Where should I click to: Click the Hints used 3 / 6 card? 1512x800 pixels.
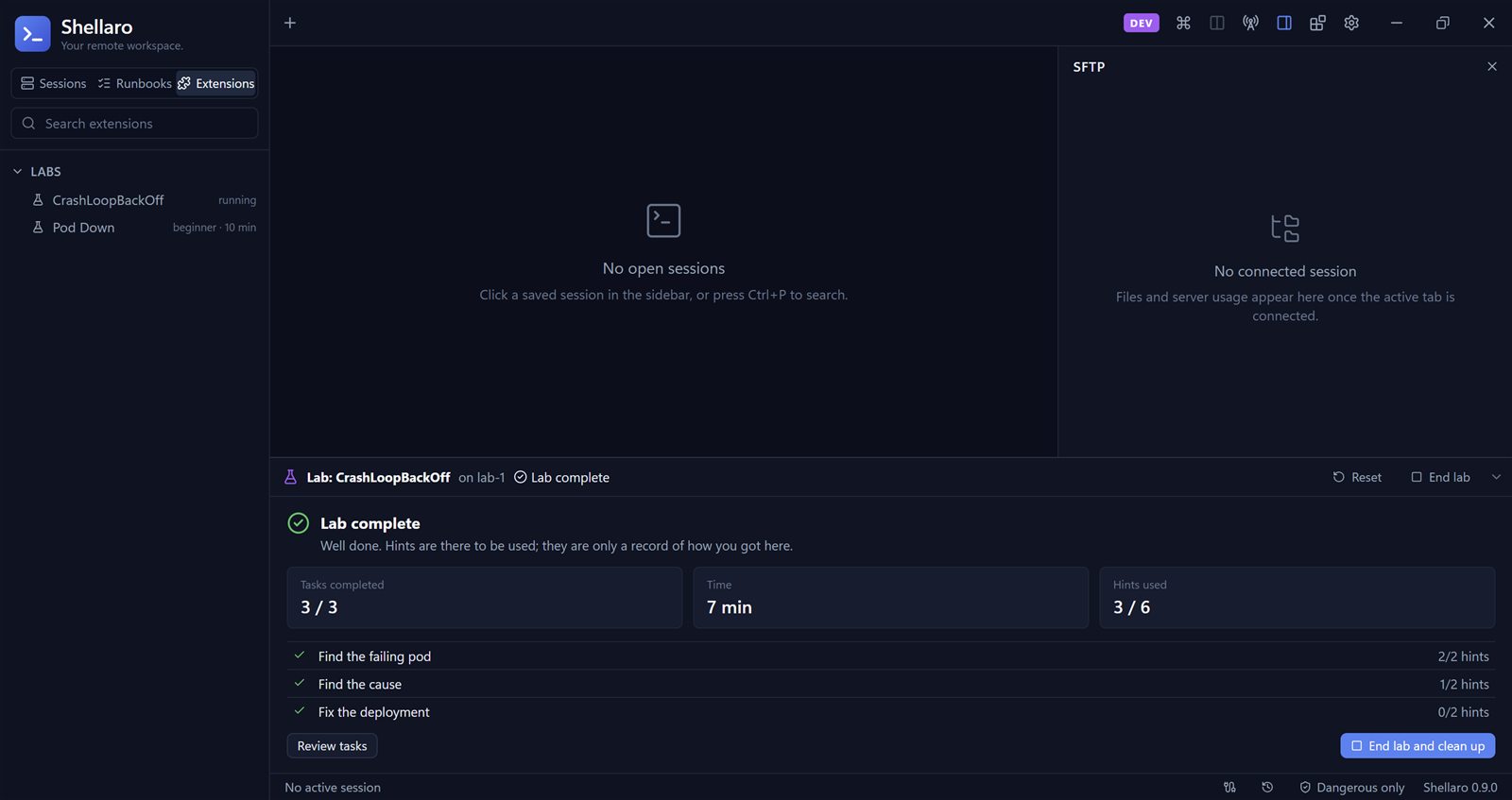[x=1297, y=598]
